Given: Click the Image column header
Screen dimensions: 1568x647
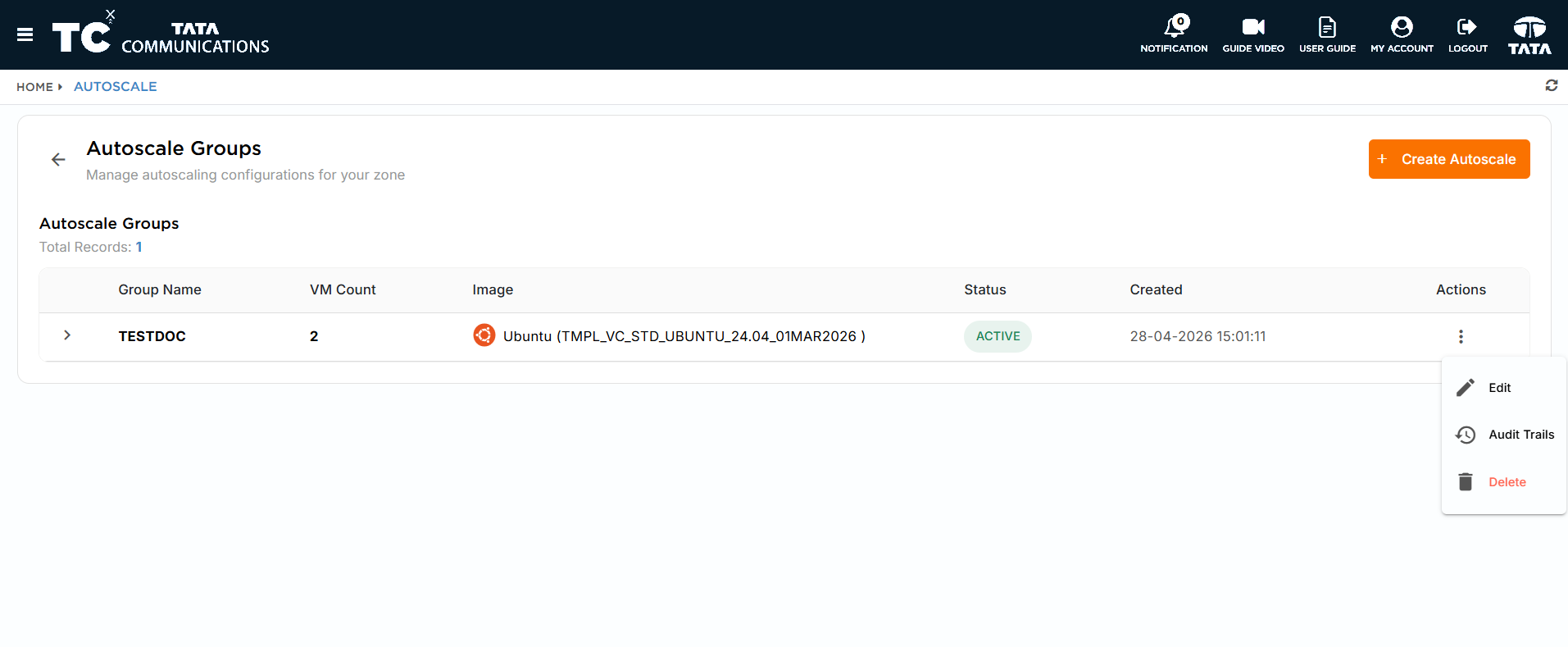Looking at the screenshot, I should 493,289.
